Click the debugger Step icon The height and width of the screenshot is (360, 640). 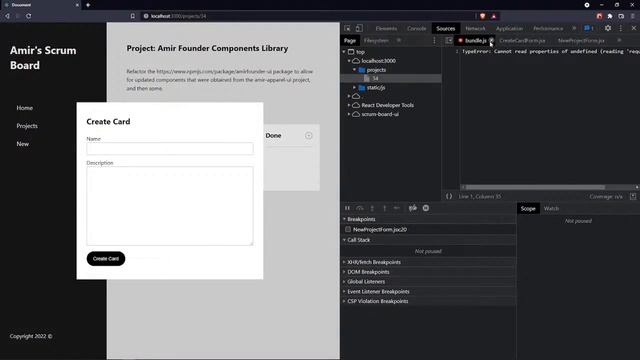[396, 208]
